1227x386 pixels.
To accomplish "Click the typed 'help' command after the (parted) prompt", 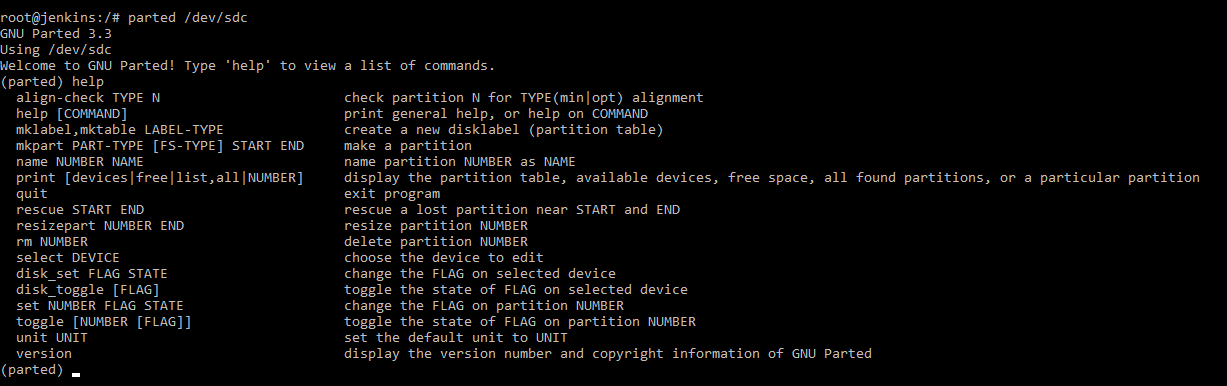I will point(88,82).
